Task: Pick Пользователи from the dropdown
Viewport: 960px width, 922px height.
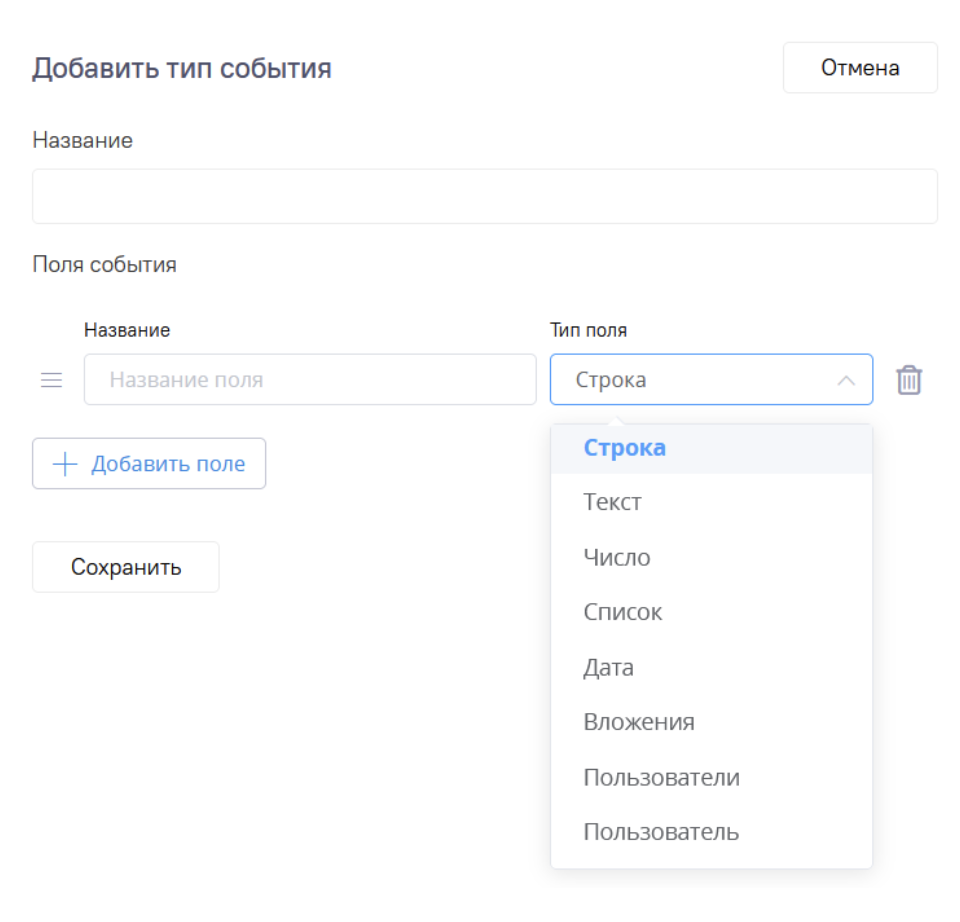Action: pos(661,777)
